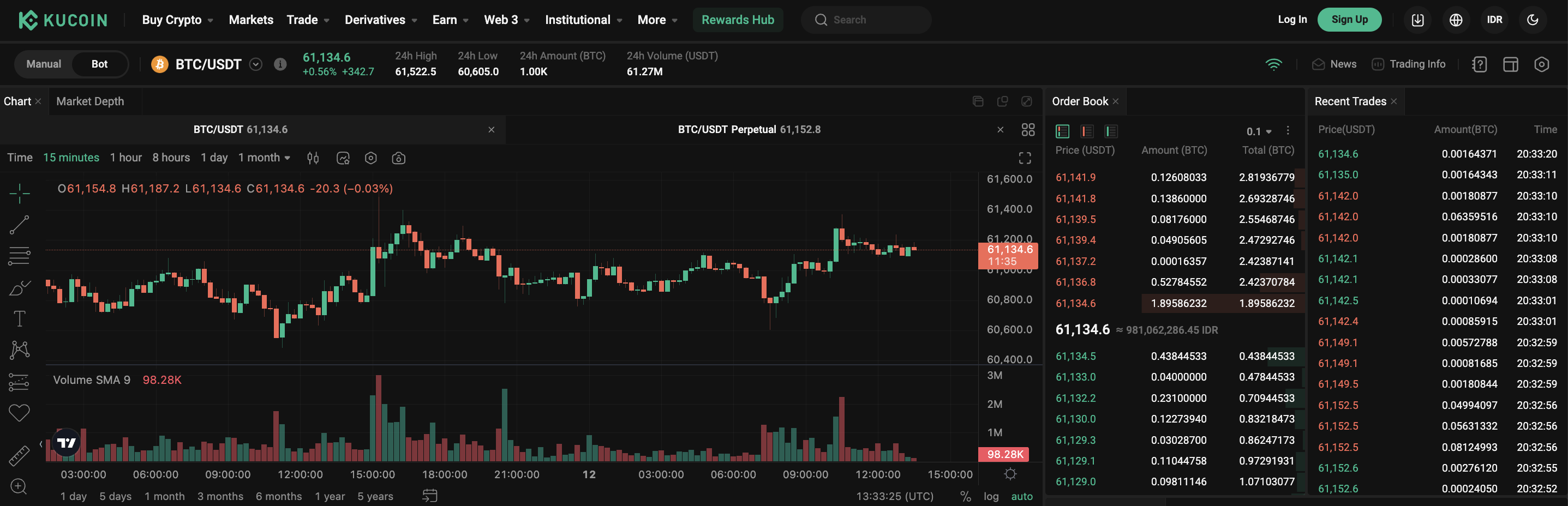Click into the Search field

click(x=866, y=20)
